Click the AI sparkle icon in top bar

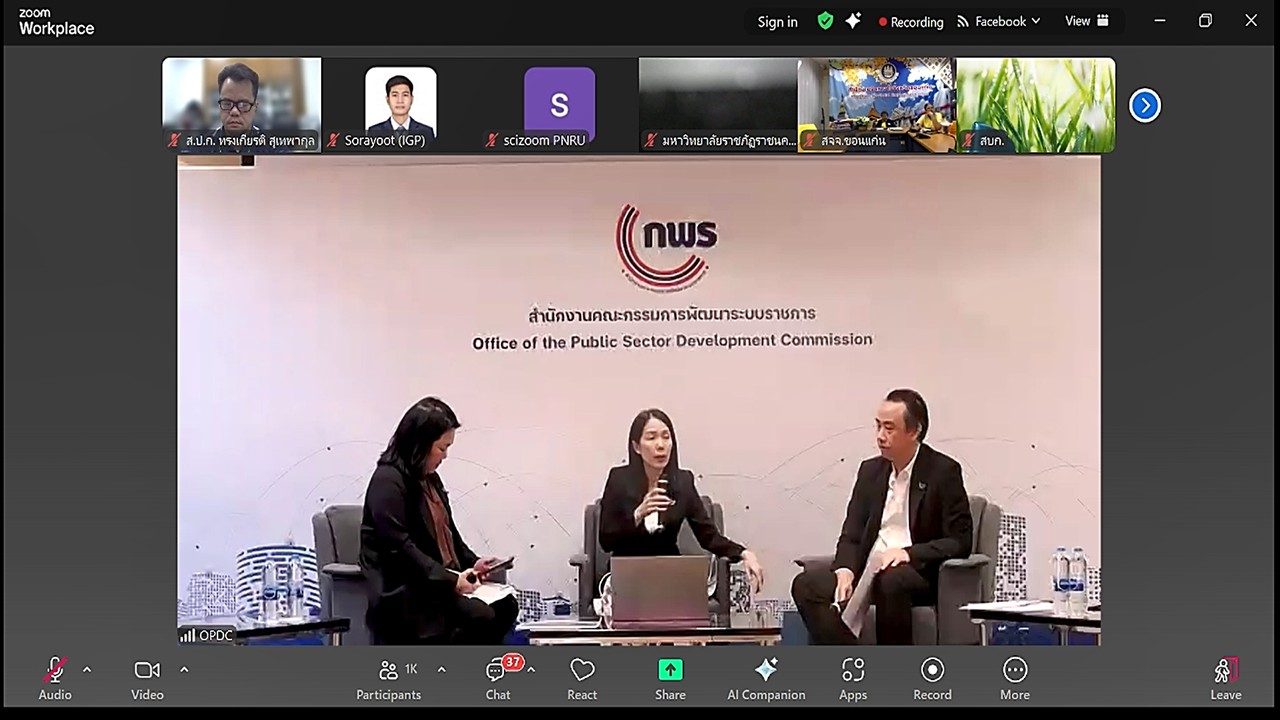(x=853, y=21)
